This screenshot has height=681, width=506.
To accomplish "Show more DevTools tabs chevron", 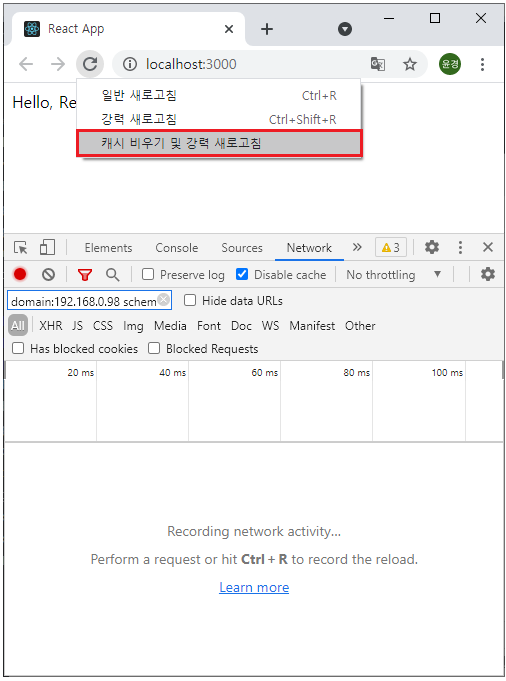I will (x=357, y=247).
